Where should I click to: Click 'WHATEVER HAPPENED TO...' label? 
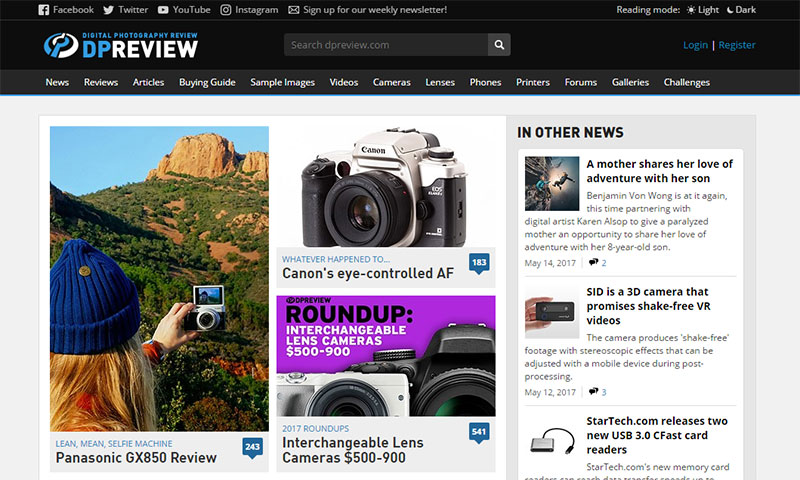point(336,259)
